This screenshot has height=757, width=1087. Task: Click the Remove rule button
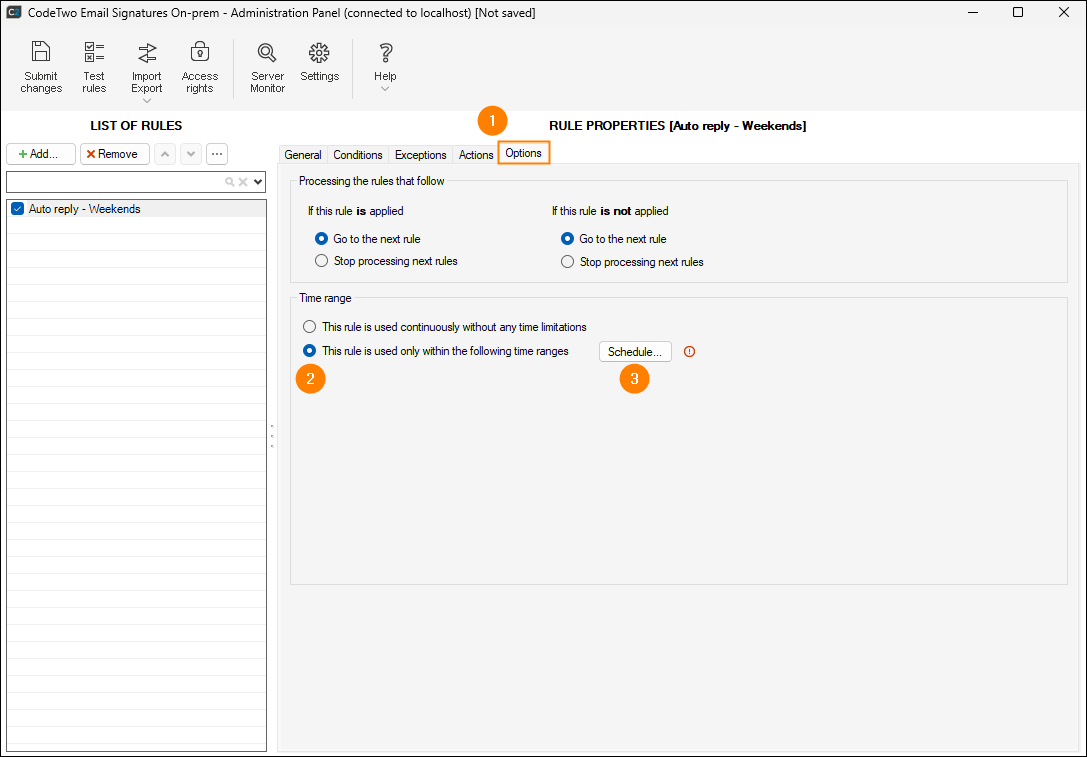coord(114,154)
